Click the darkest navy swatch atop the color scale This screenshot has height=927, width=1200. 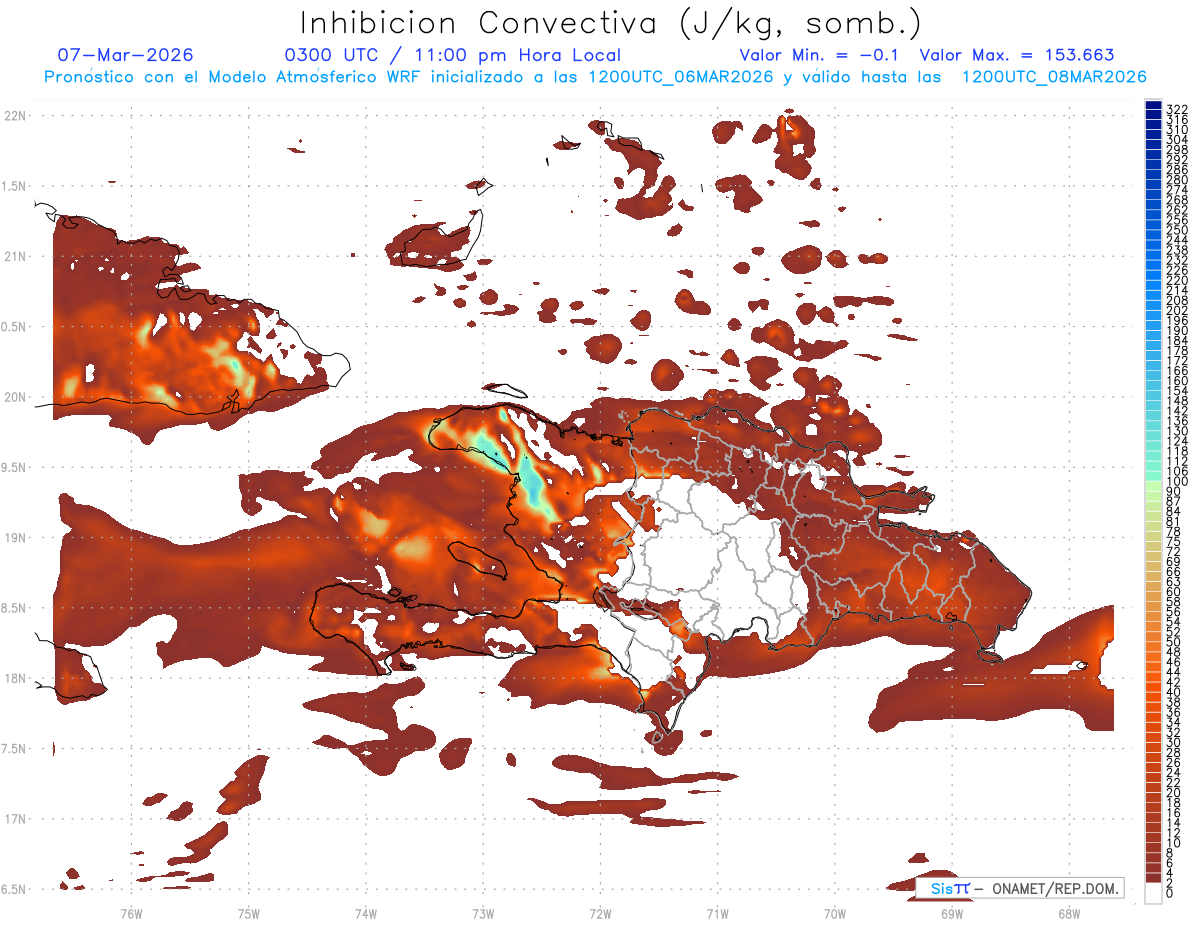click(x=1153, y=105)
